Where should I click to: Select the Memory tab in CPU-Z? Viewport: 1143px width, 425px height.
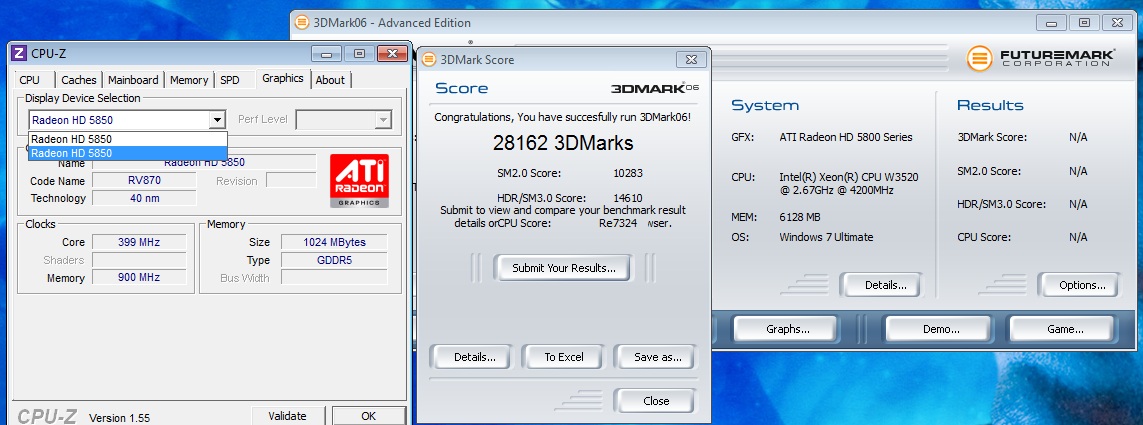[190, 80]
